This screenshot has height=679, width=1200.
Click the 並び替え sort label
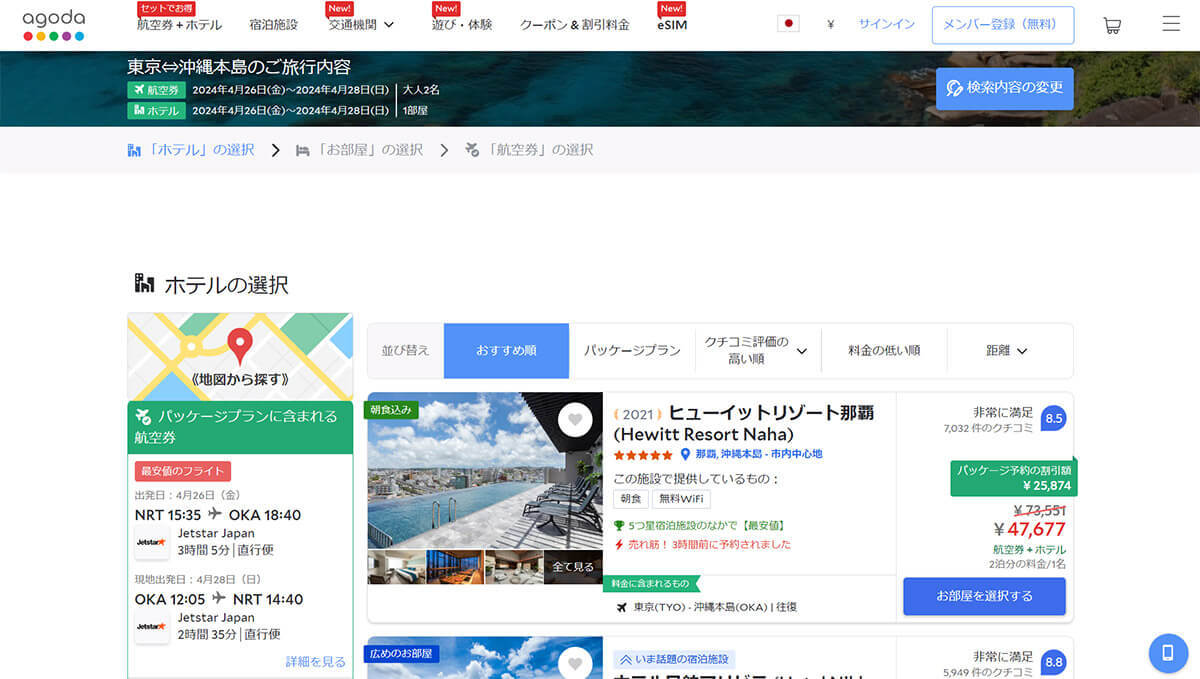[x=405, y=351]
